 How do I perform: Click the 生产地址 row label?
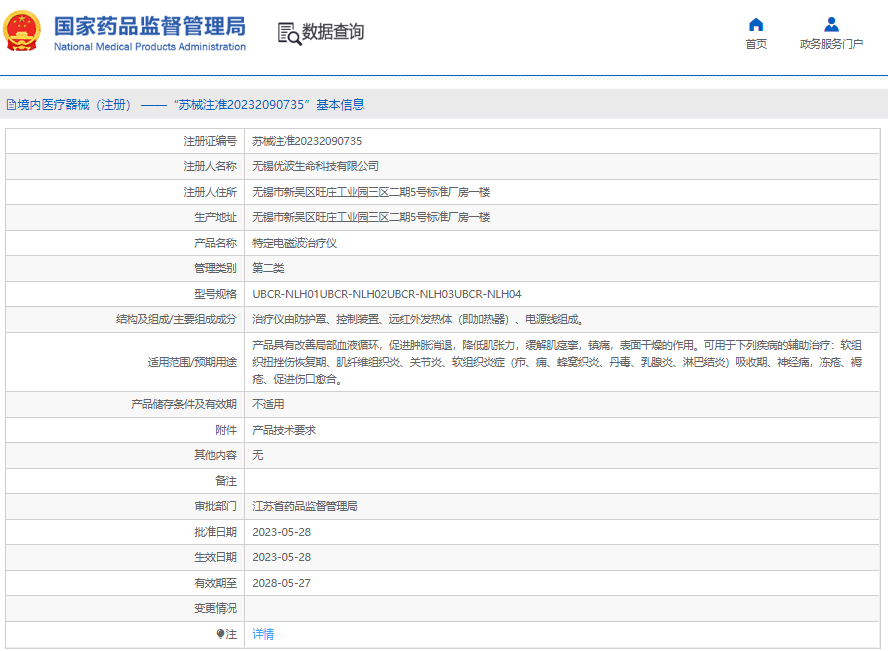pos(215,217)
